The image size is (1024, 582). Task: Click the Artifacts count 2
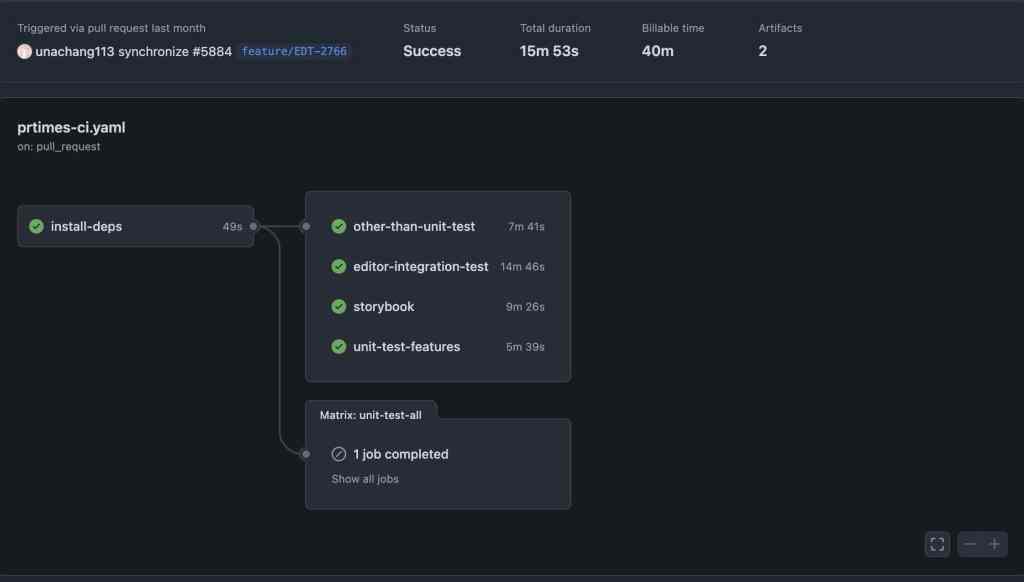(x=763, y=51)
